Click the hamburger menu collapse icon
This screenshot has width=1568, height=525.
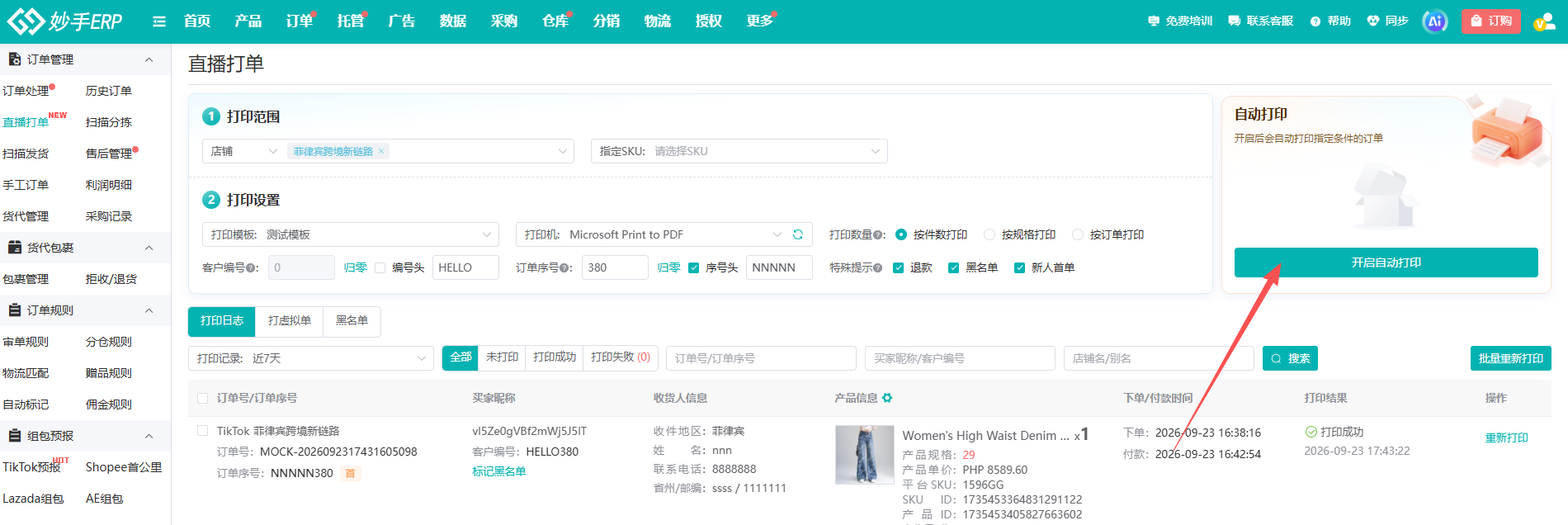(x=159, y=21)
